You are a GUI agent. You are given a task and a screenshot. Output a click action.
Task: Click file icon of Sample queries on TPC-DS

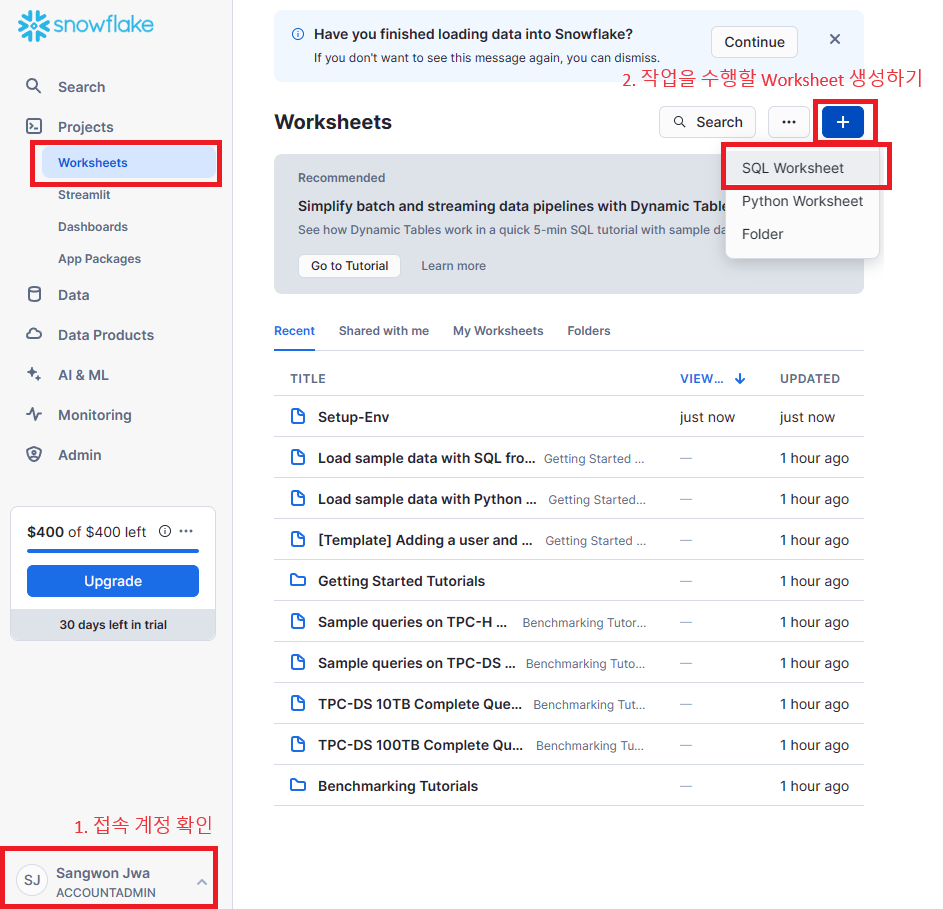[x=298, y=662]
